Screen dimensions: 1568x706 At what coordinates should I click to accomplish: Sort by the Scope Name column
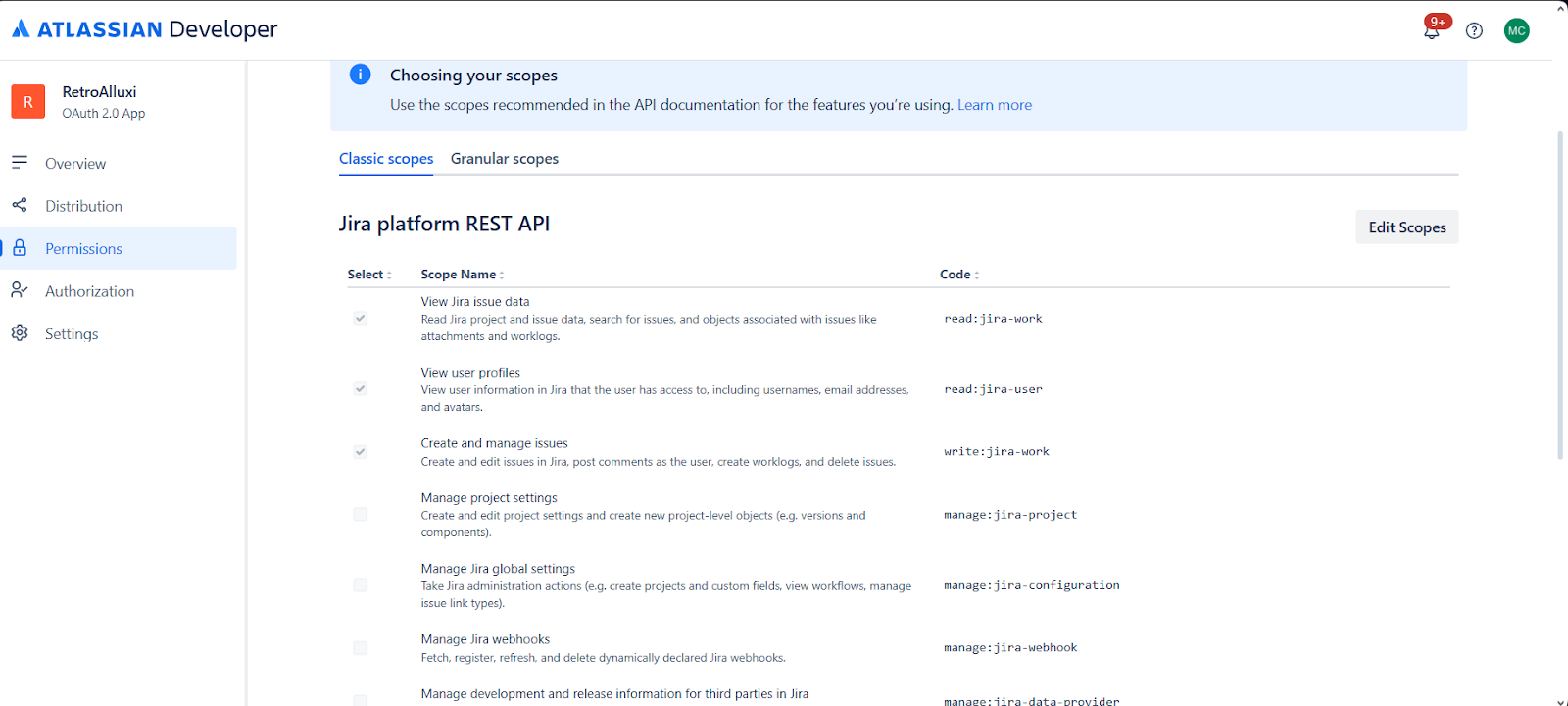(x=463, y=275)
